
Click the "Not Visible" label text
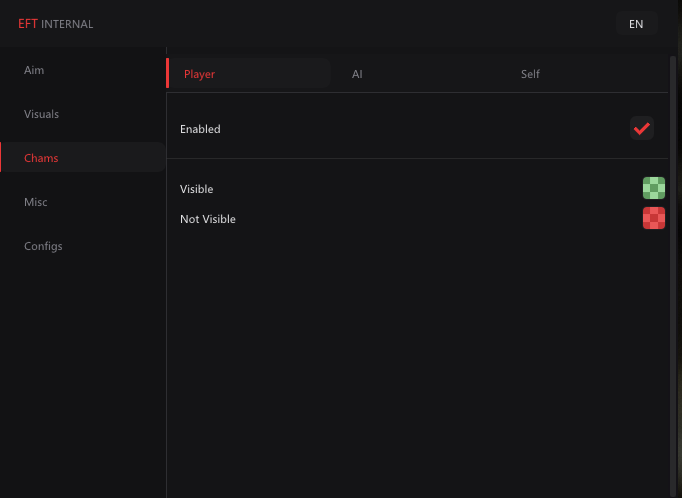207,219
